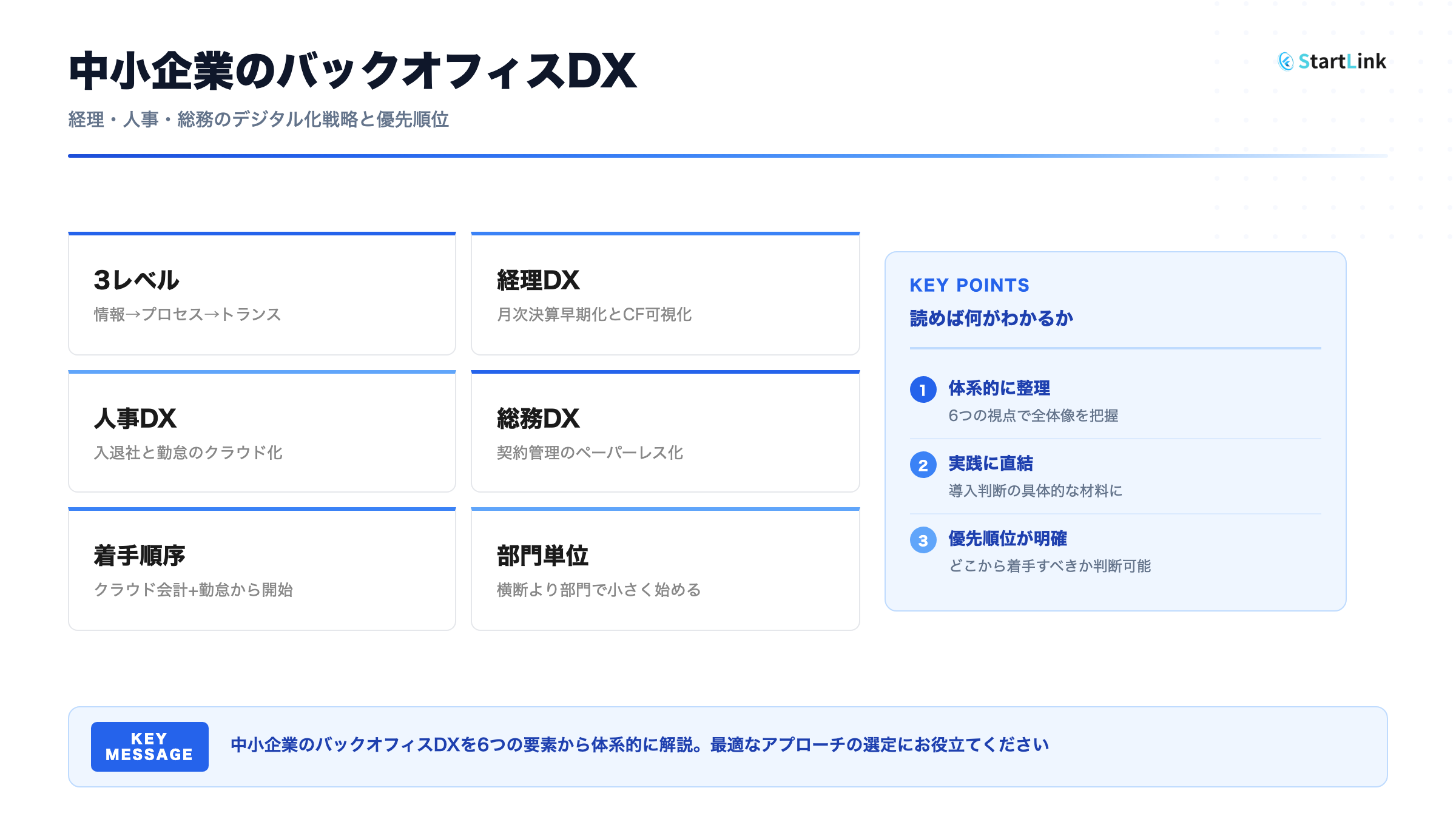Click the 体系的に整理 key point

(x=999, y=388)
